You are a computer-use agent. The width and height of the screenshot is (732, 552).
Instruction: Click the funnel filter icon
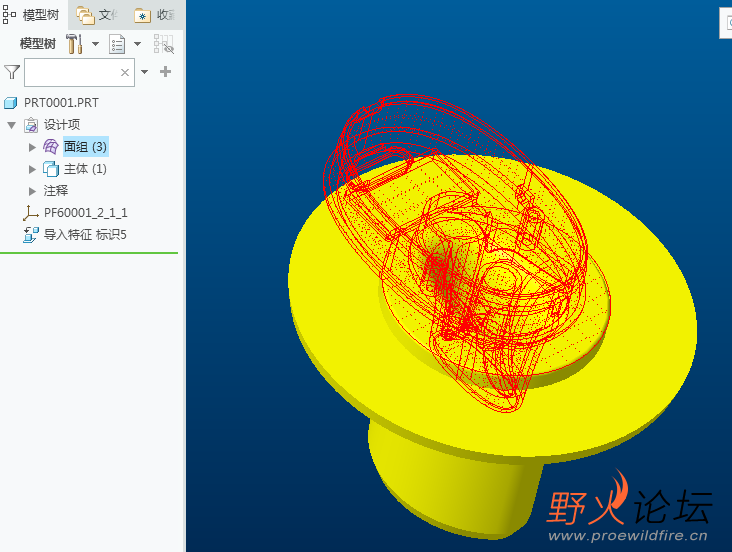[x=12, y=72]
